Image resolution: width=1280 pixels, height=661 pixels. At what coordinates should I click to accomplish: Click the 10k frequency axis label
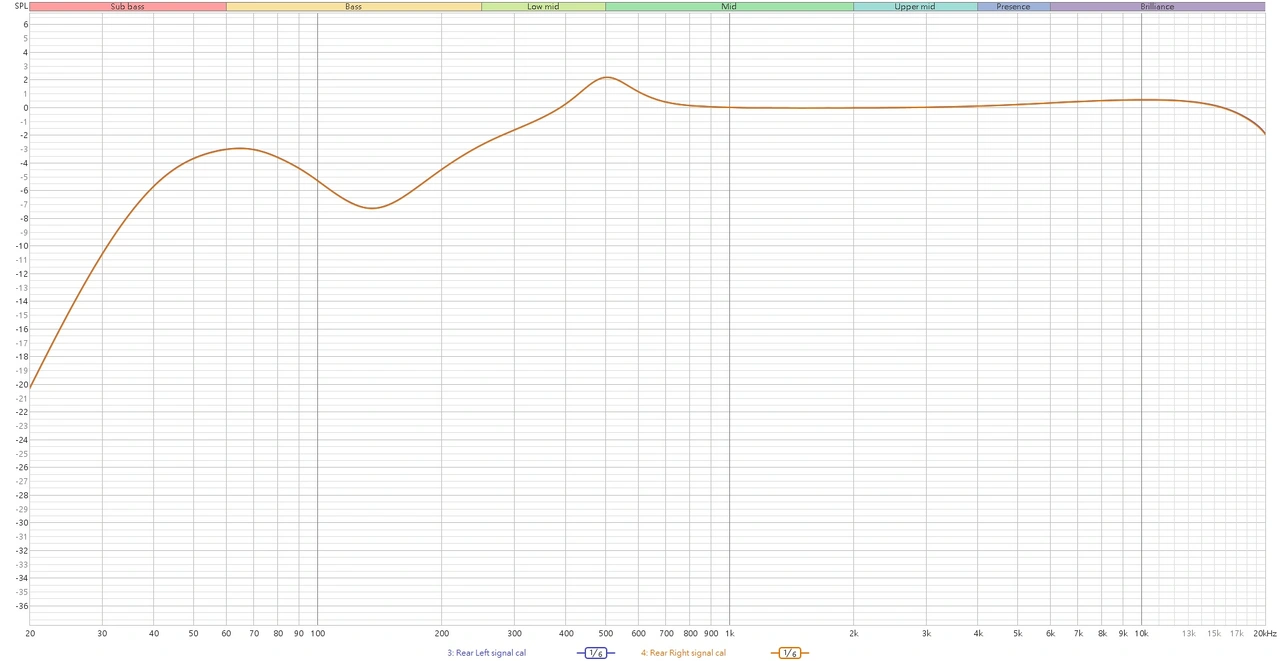[x=1140, y=633]
